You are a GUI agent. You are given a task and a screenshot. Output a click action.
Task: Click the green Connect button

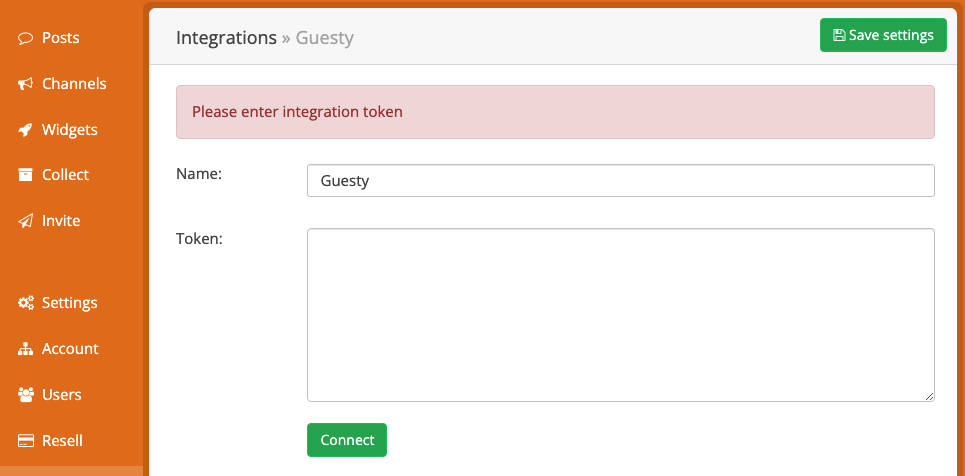pos(347,440)
